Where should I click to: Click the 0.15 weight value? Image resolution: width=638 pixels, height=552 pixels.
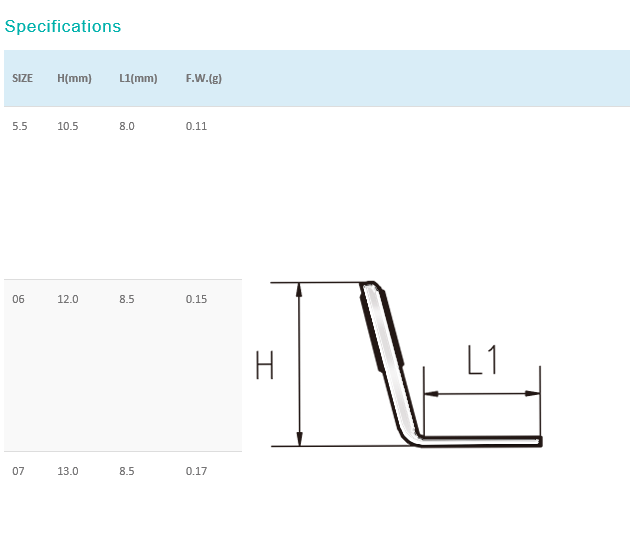point(196,299)
